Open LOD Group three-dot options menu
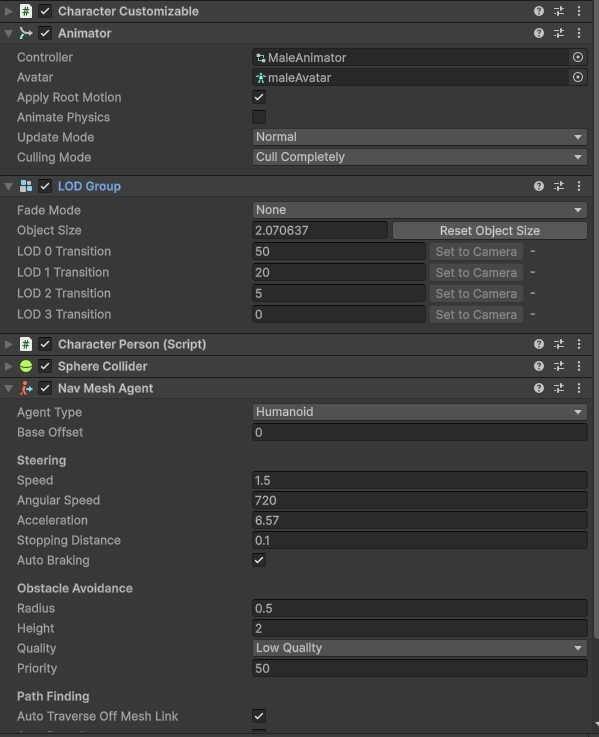The image size is (599, 737). coord(579,186)
